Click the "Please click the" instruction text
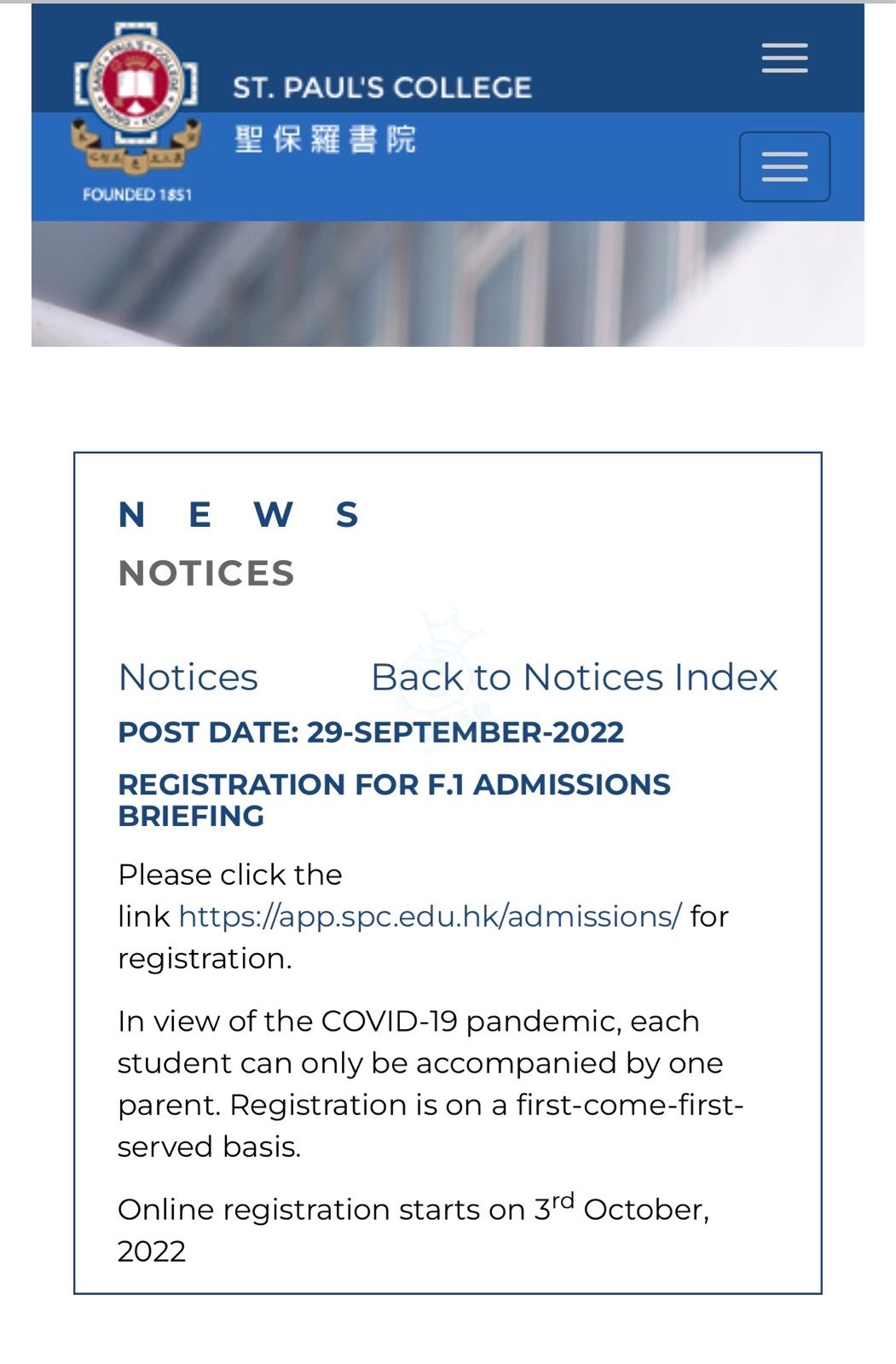Viewport: 896px width, 1364px height. (x=230, y=875)
